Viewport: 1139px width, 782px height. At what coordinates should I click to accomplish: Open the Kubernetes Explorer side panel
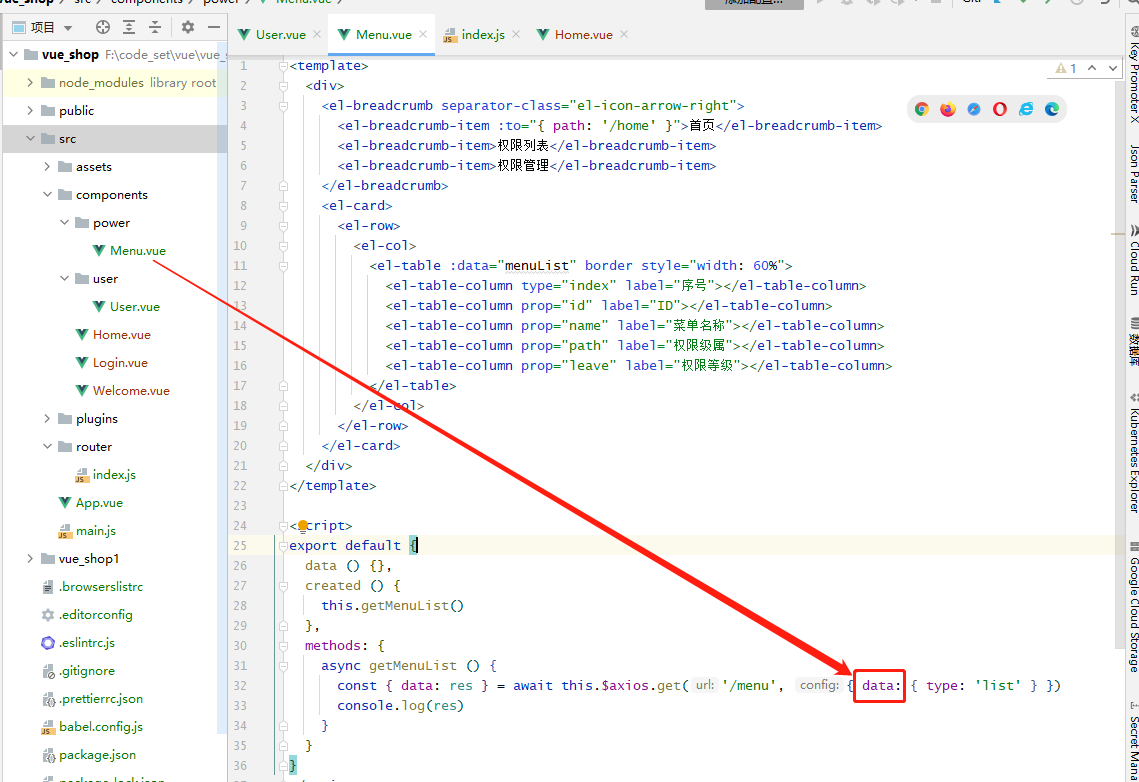coord(1132,454)
